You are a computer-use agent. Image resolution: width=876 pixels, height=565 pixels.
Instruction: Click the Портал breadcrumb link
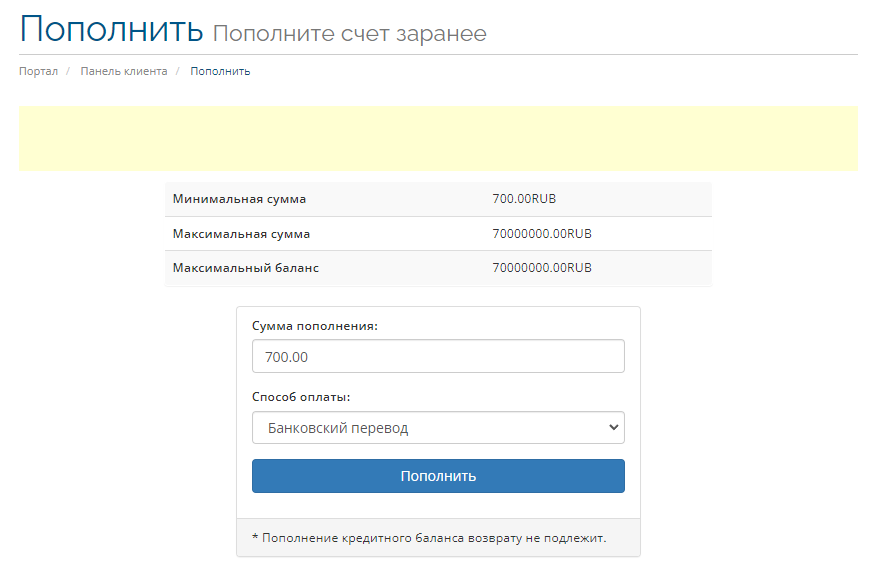pyautogui.click(x=38, y=72)
